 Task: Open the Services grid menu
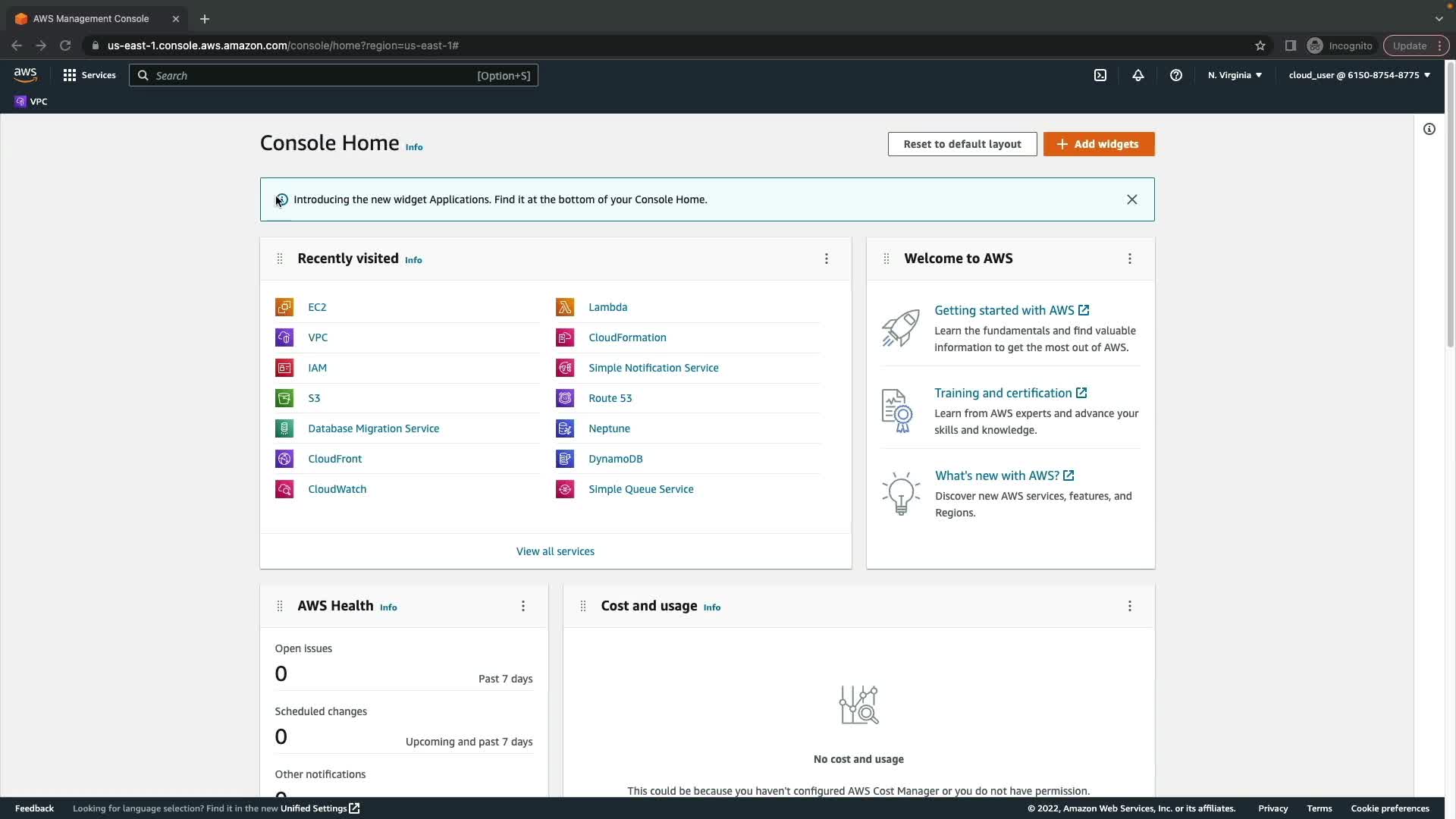point(89,75)
